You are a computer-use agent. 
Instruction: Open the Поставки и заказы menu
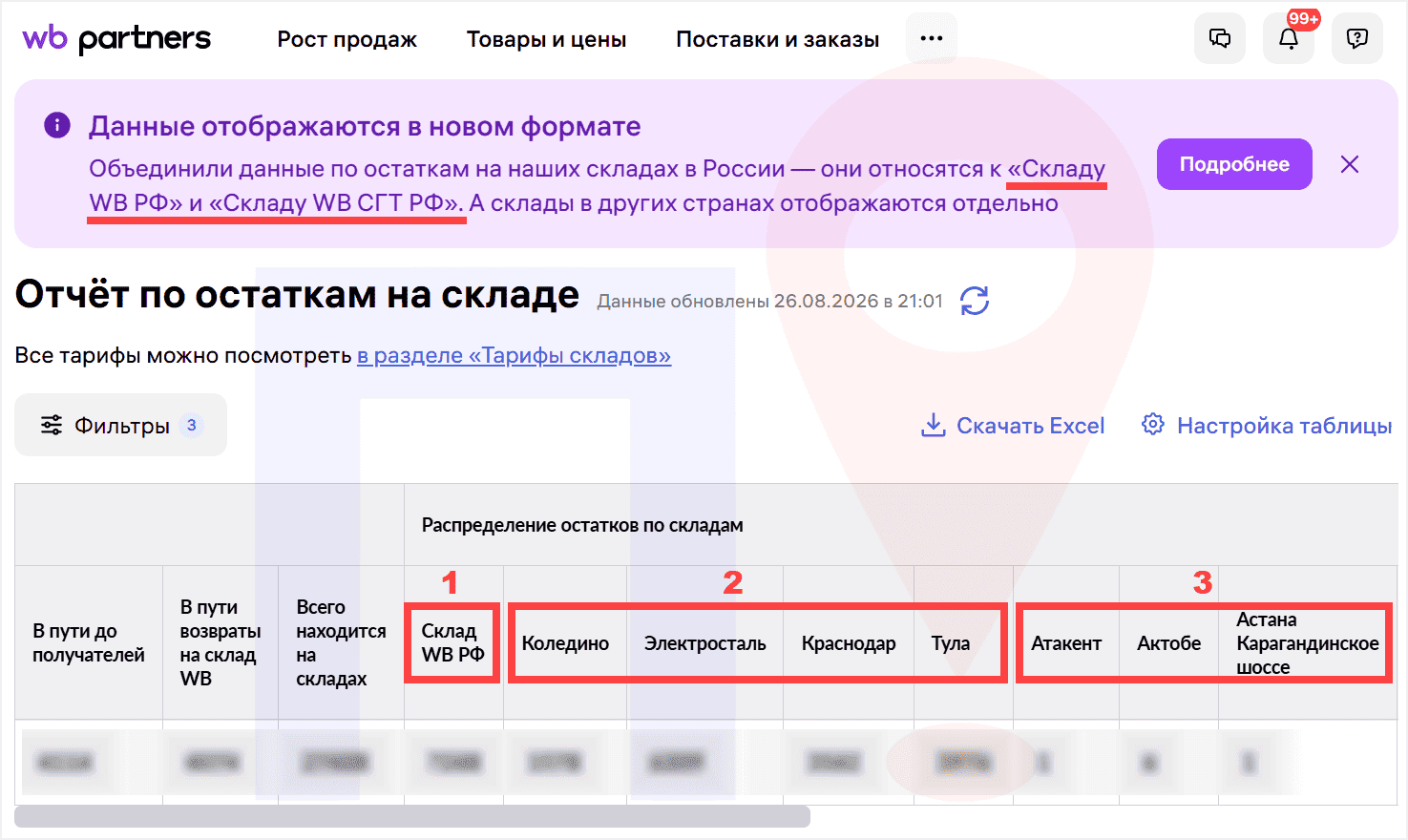778,39
